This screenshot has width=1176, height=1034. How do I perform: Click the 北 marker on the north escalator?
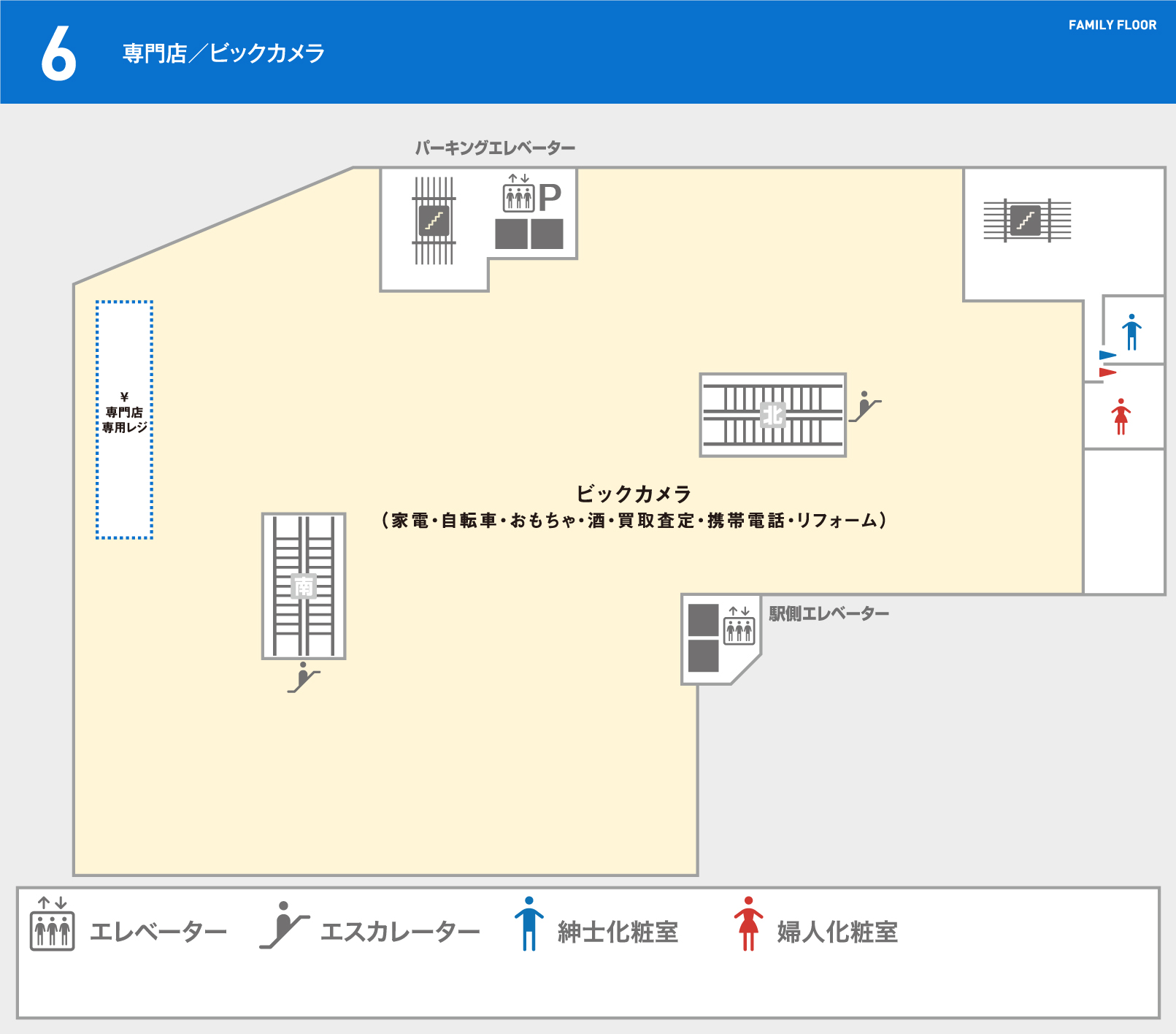tap(773, 415)
